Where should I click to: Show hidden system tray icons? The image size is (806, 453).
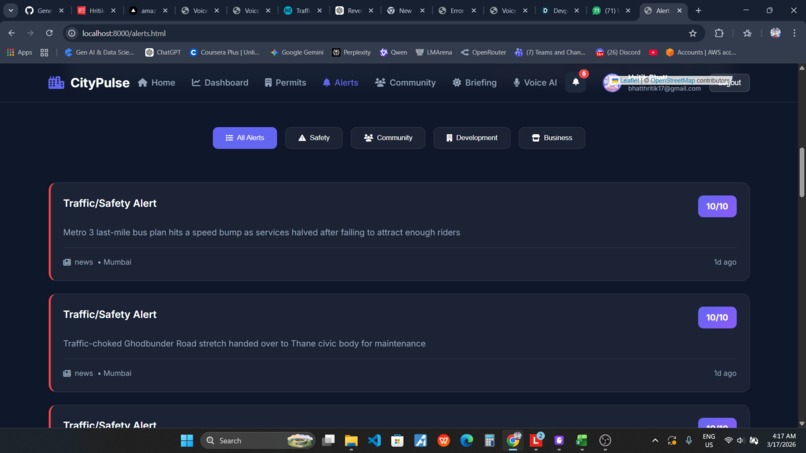point(655,441)
